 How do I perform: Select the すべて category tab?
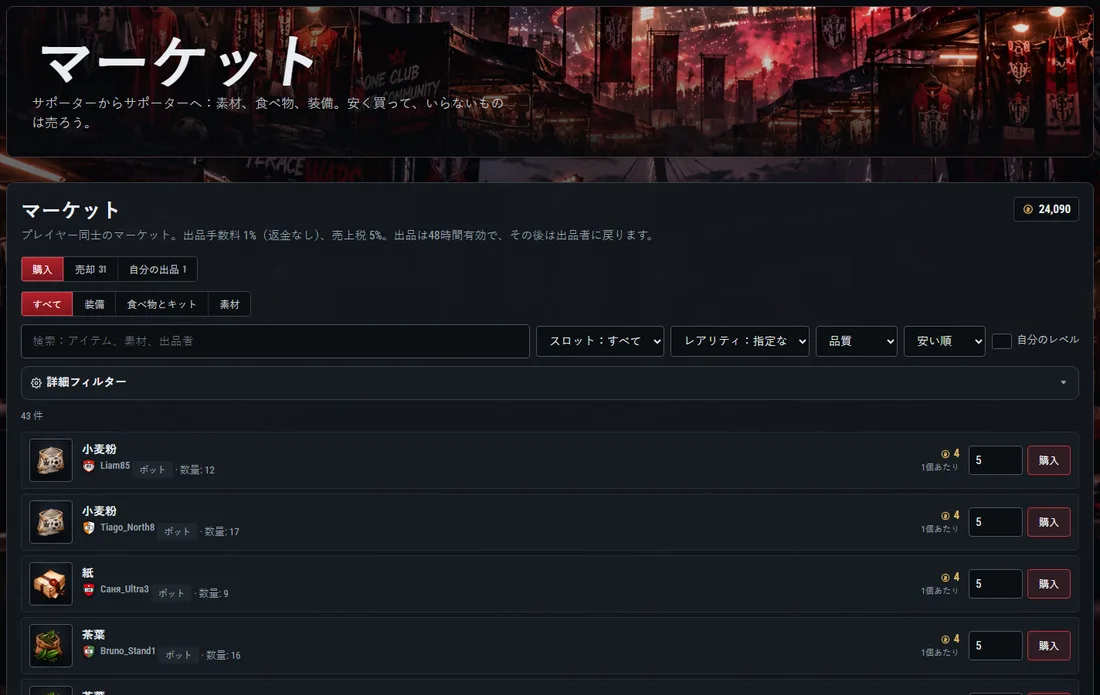pos(47,304)
